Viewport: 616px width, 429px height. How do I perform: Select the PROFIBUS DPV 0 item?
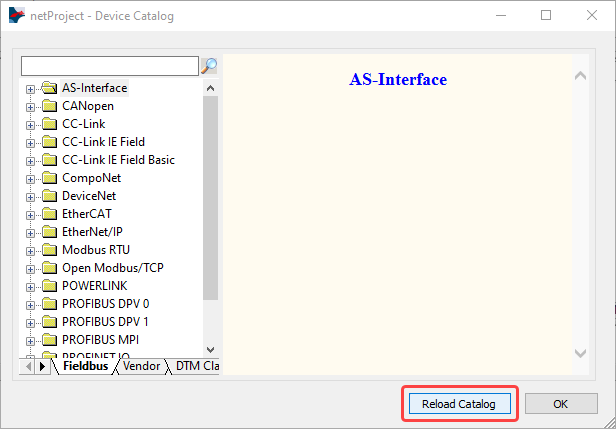point(106,304)
